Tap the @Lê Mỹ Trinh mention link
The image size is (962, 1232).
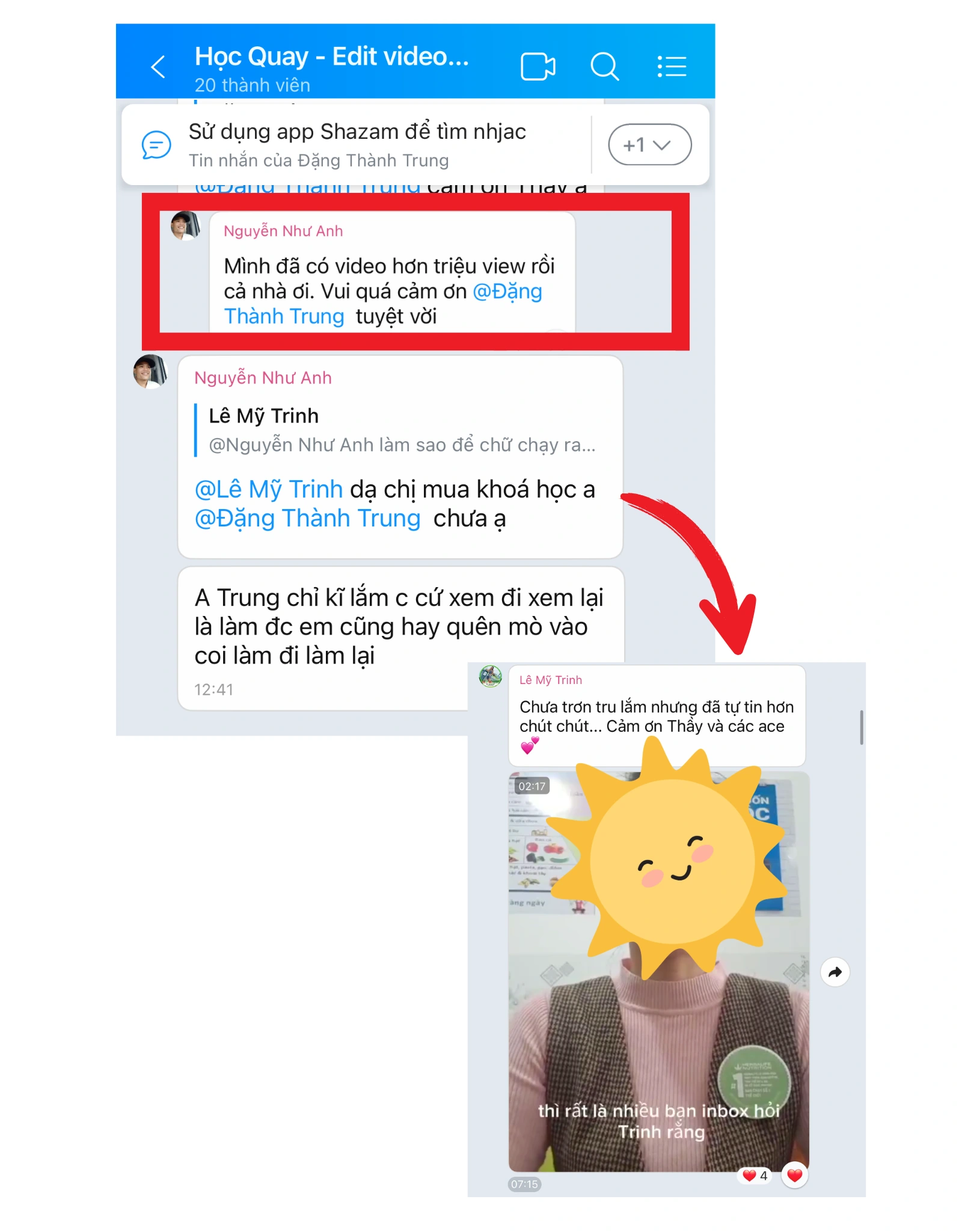pos(268,490)
